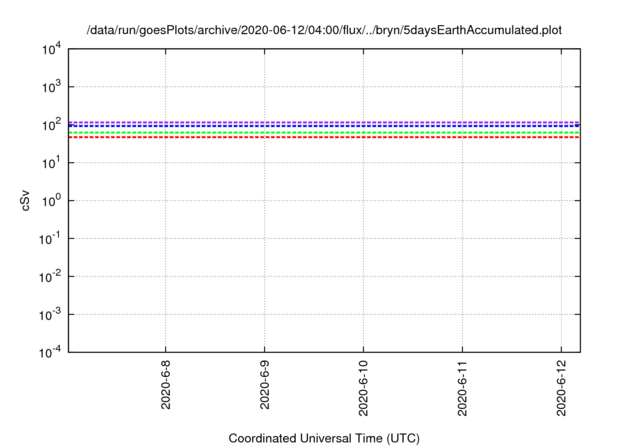Screen dimensions: 640x448
Task: Click the 10^0 y-axis tick label
Action: tap(51, 201)
